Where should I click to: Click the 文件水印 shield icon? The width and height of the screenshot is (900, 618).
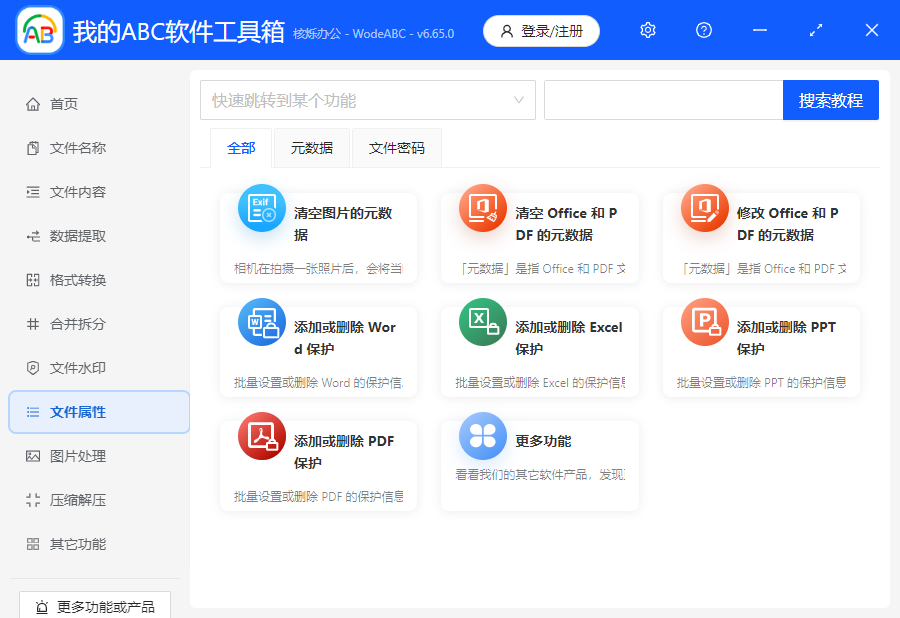pyautogui.click(x=33, y=368)
